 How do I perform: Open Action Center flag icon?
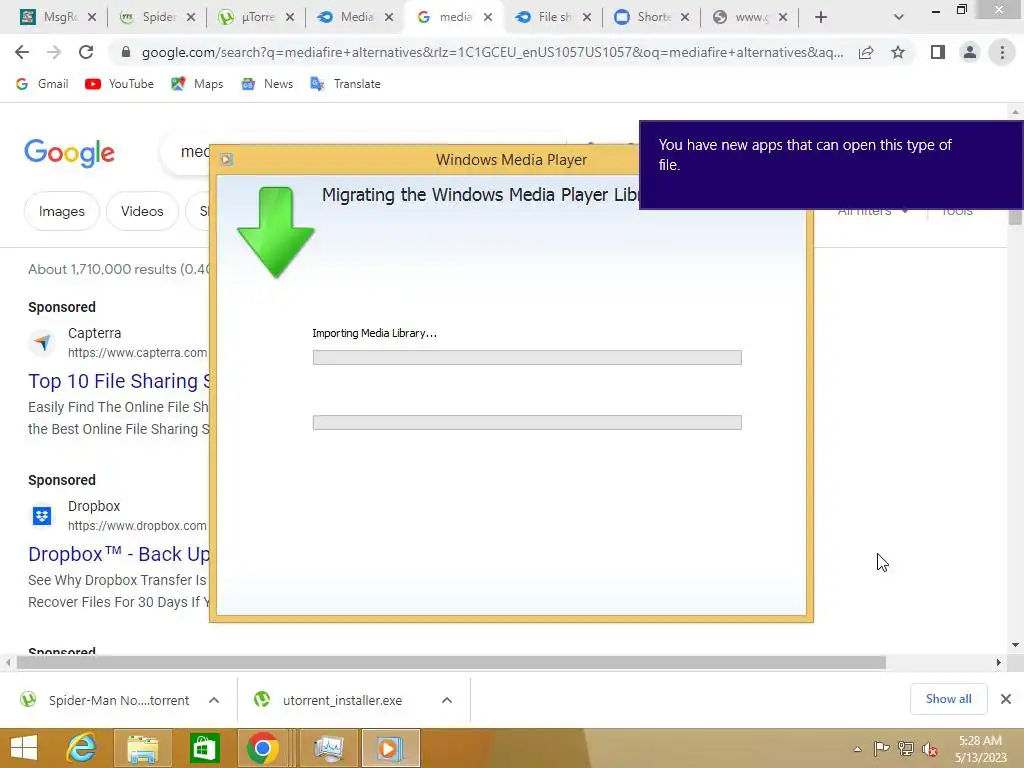coord(882,749)
